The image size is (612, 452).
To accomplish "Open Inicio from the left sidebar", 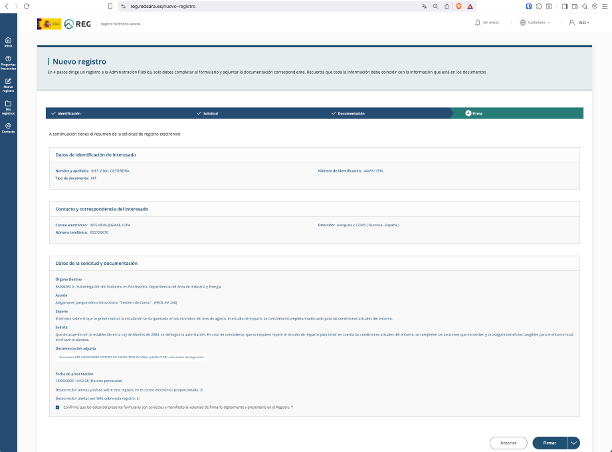I will pyautogui.click(x=8, y=42).
